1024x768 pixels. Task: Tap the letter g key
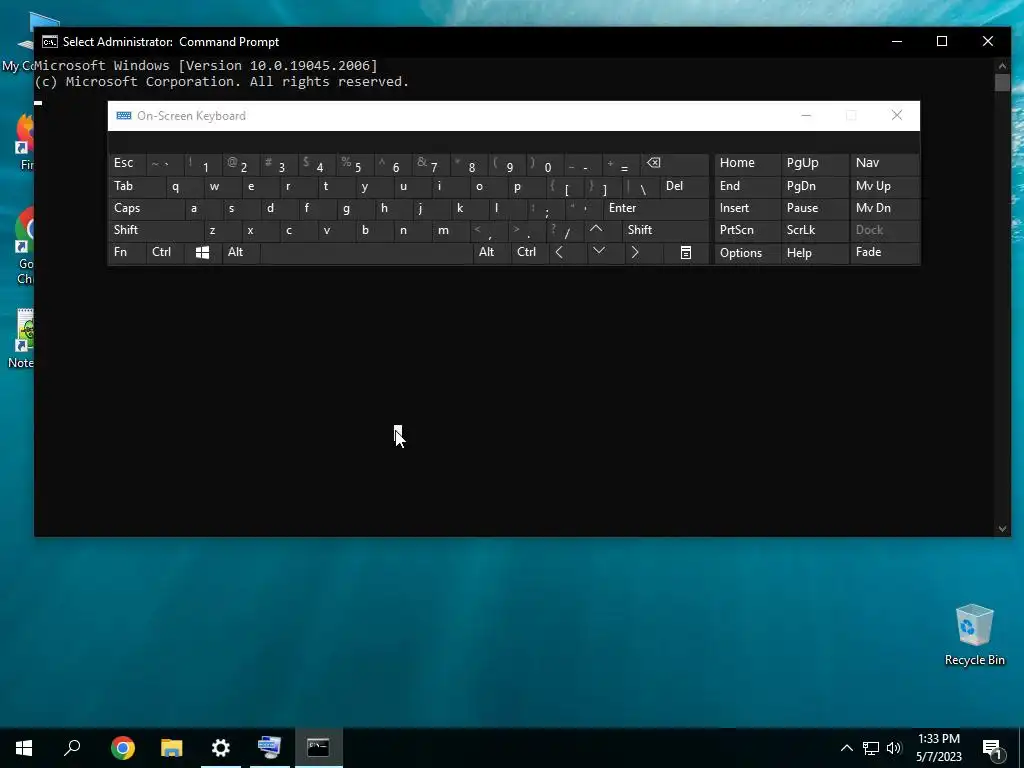point(355,208)
